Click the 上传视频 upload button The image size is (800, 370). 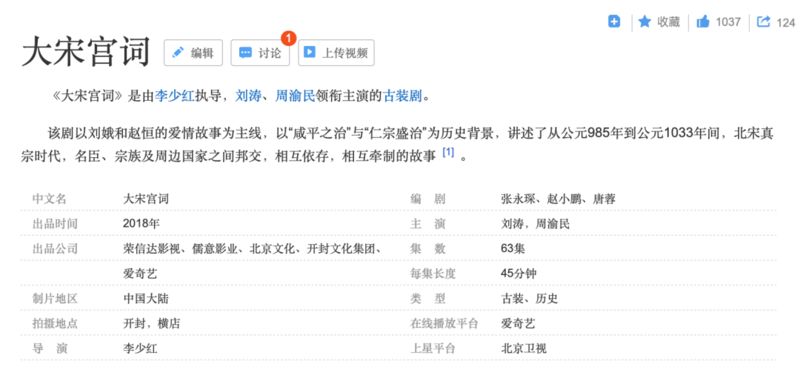(336, 53)
